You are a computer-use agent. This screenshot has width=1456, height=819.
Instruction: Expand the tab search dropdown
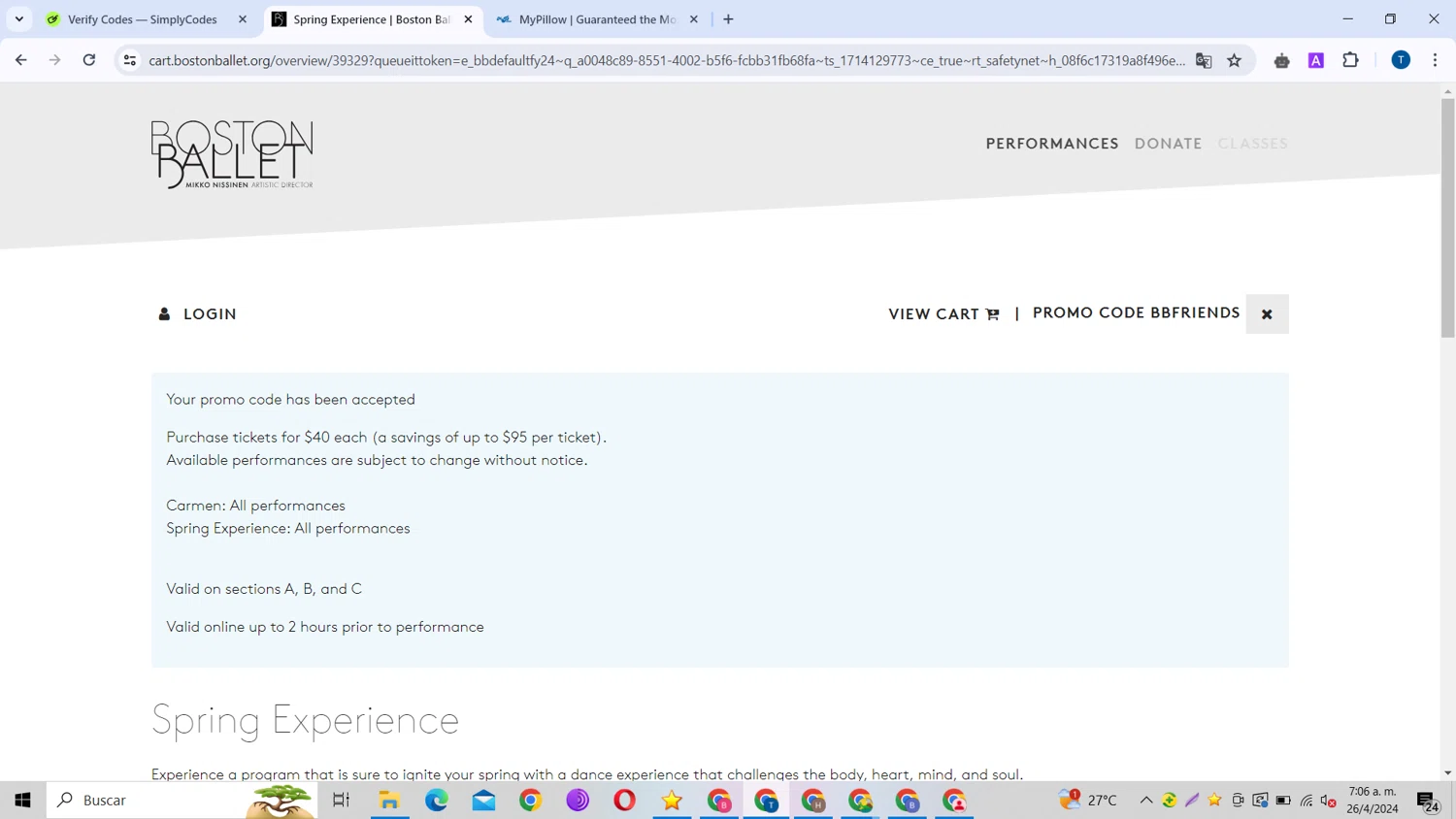[19, 19]
